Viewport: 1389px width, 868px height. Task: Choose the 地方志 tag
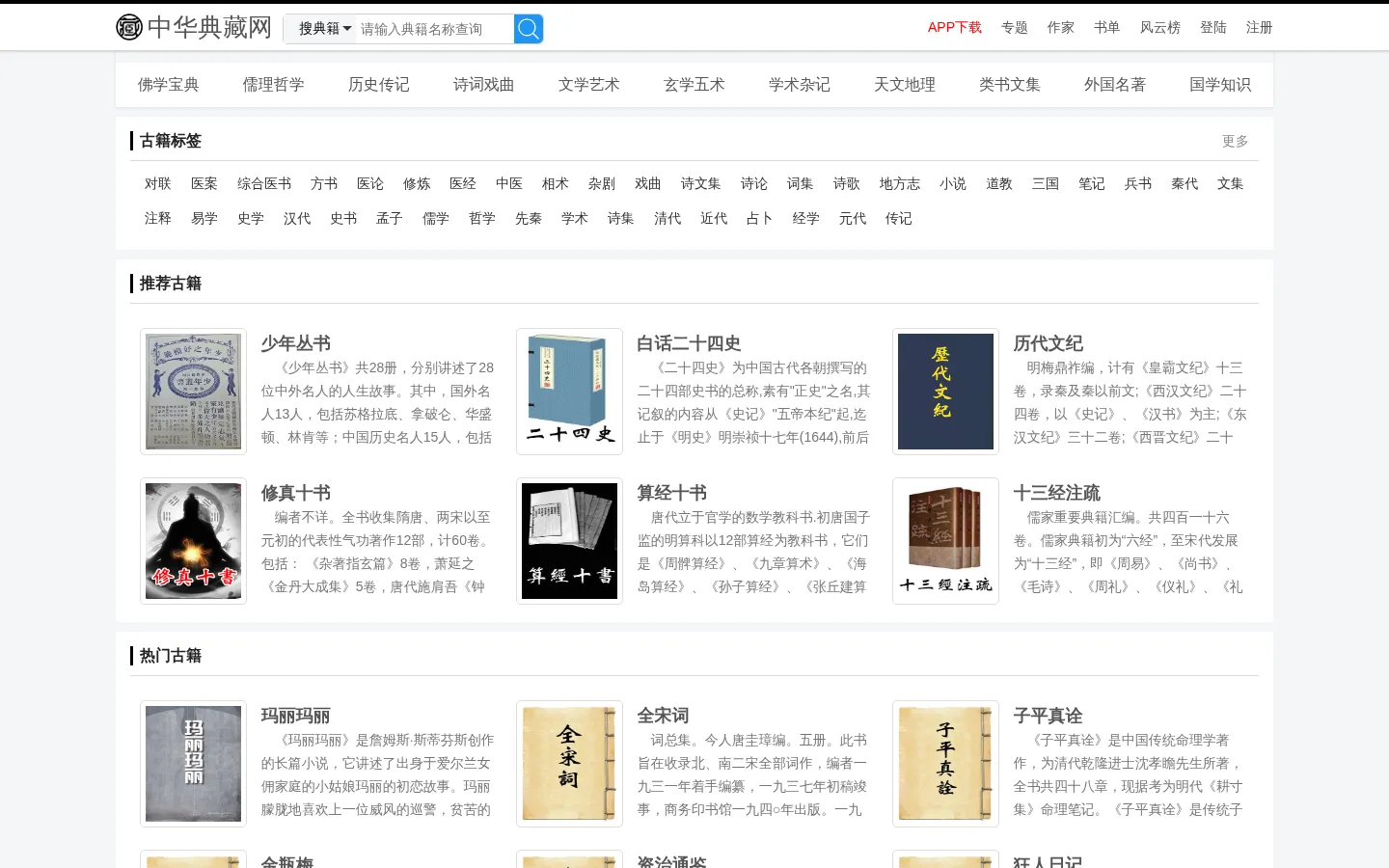pos(900,184)
